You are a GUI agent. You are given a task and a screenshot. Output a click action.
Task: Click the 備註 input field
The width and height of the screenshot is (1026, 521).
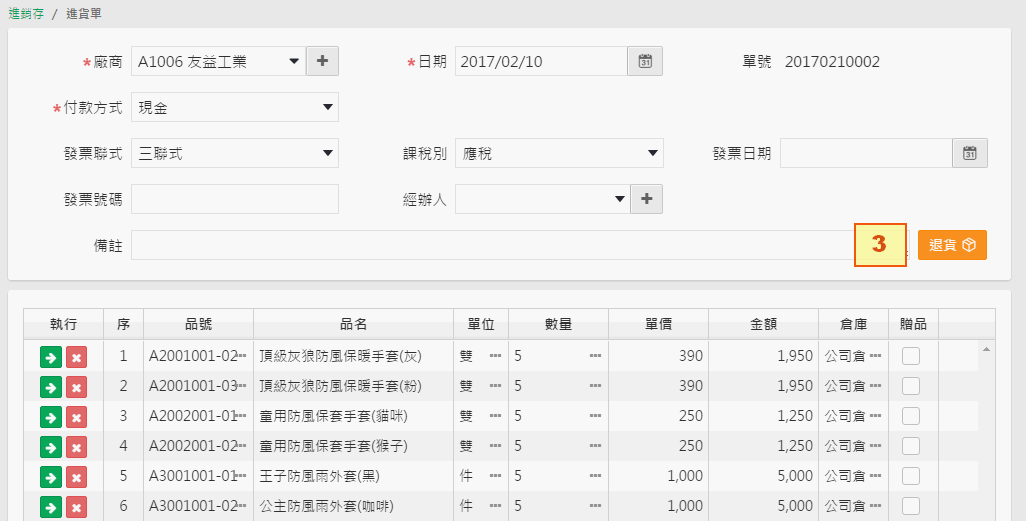click(x=520, y=245)
